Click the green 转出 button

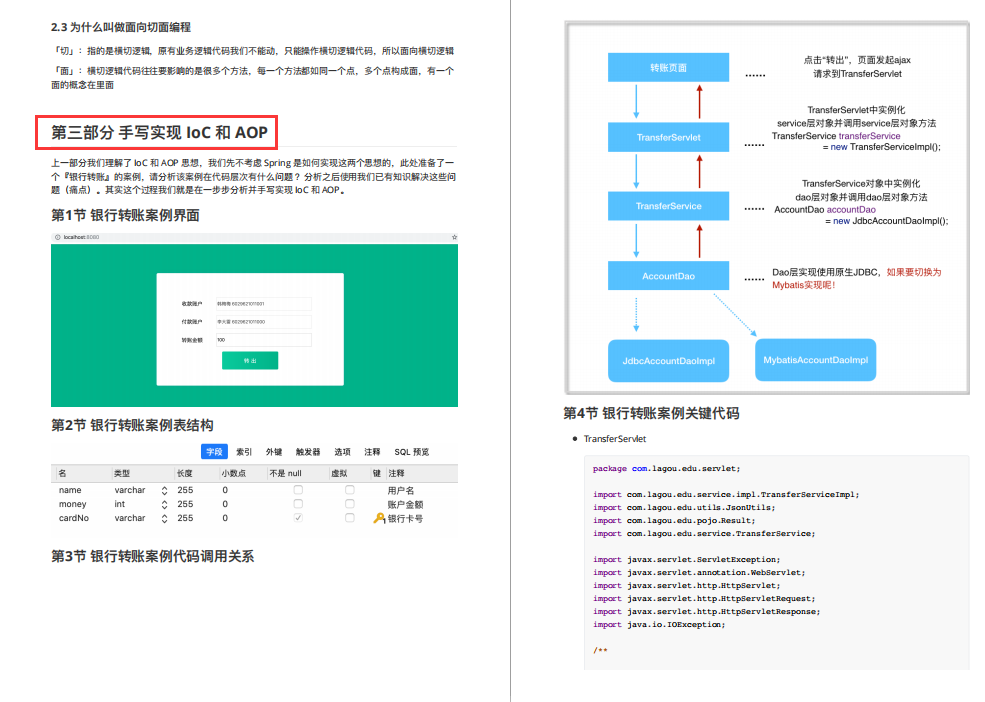click(250, 360)
